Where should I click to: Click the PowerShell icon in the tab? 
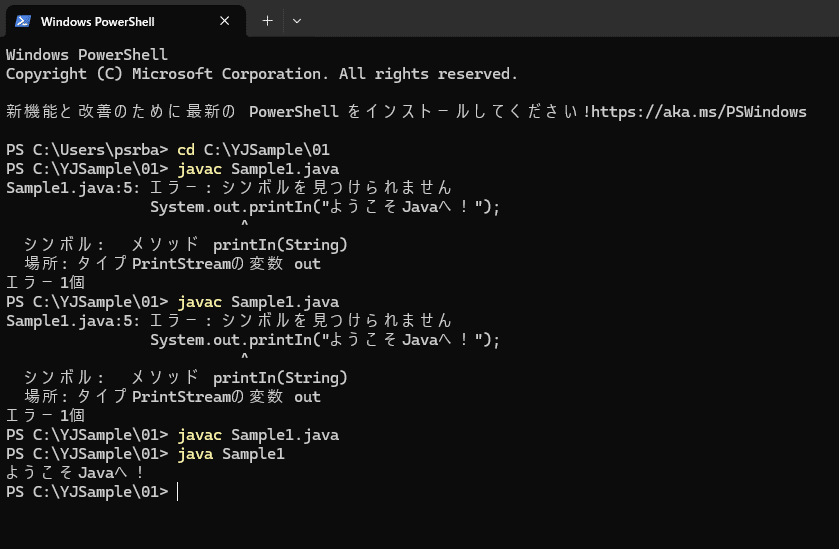23,21
